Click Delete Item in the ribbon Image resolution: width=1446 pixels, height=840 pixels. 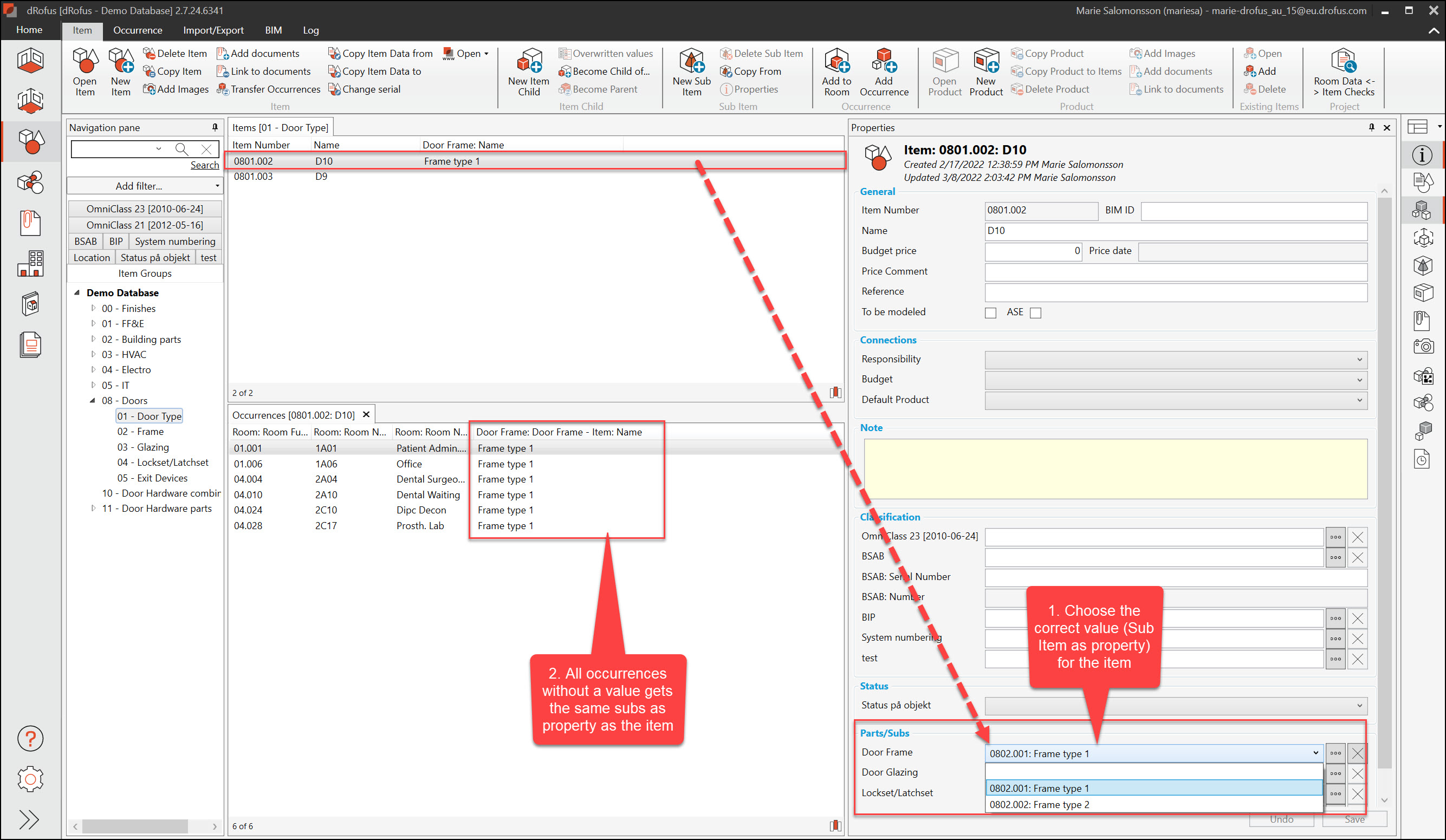coord(175,54)
